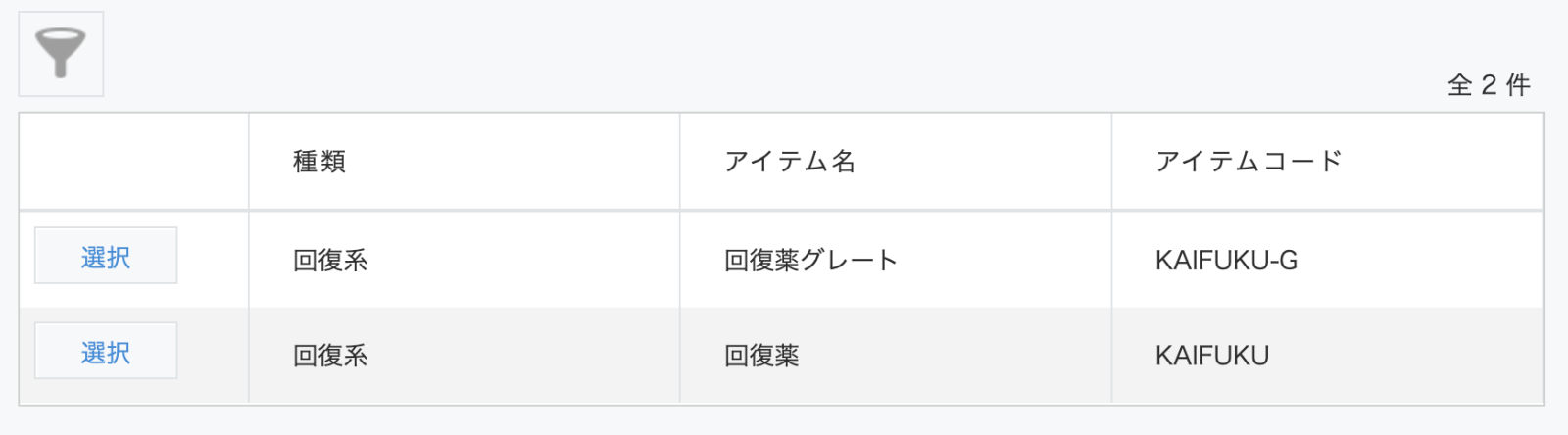
Task: Click the cell containing the first 選択 button
Action: tap(134, 260)
